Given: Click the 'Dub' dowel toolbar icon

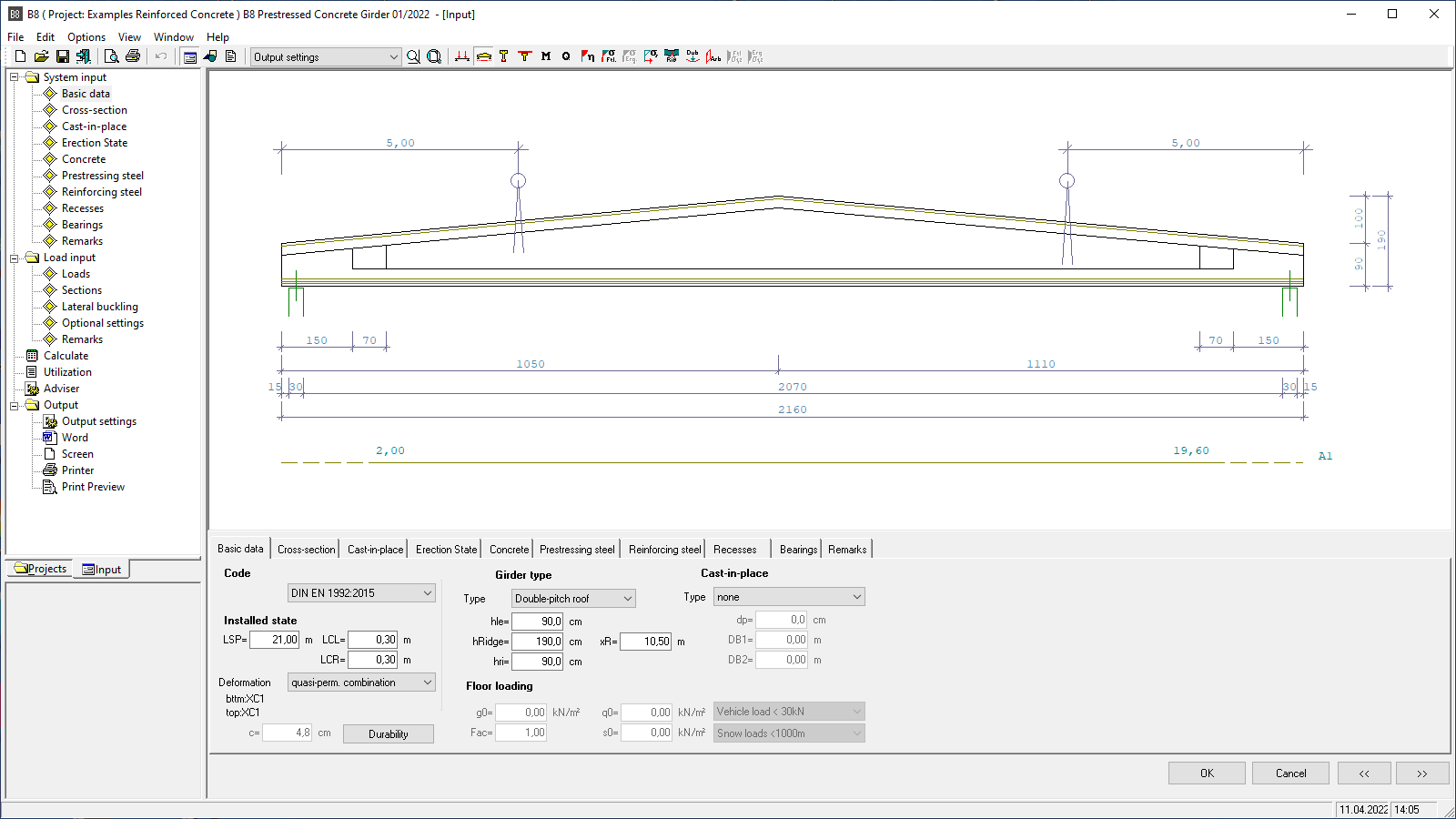Looking at the screenshot, I should [693, 56].
